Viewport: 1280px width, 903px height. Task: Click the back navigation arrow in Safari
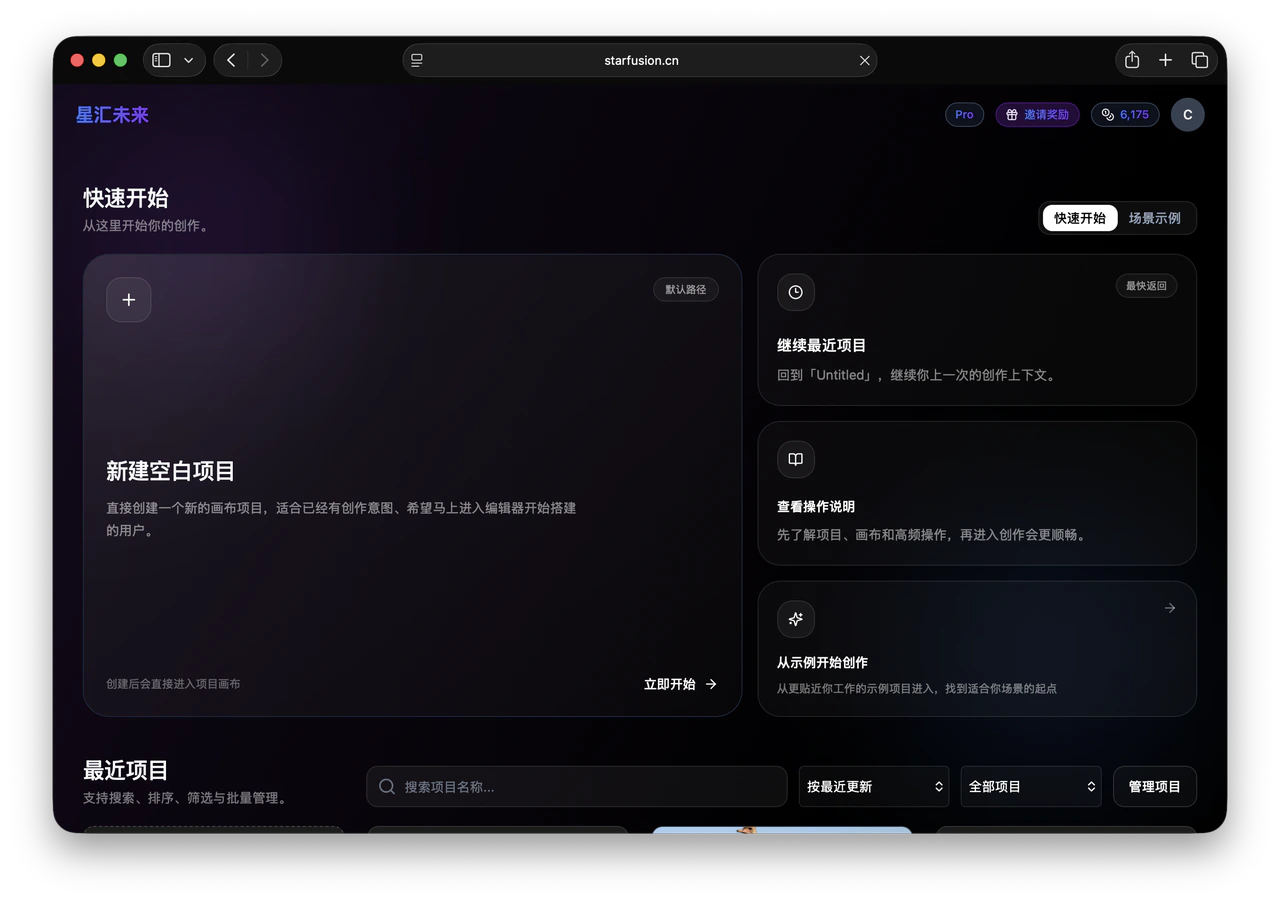click(230, 60)
